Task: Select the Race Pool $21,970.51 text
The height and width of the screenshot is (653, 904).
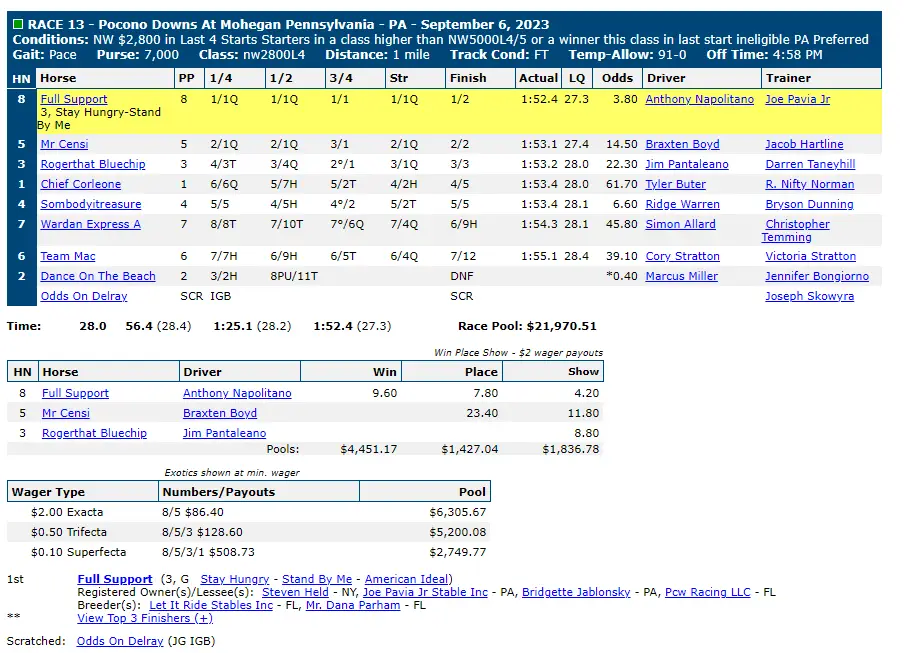Action: click(527, 326)
